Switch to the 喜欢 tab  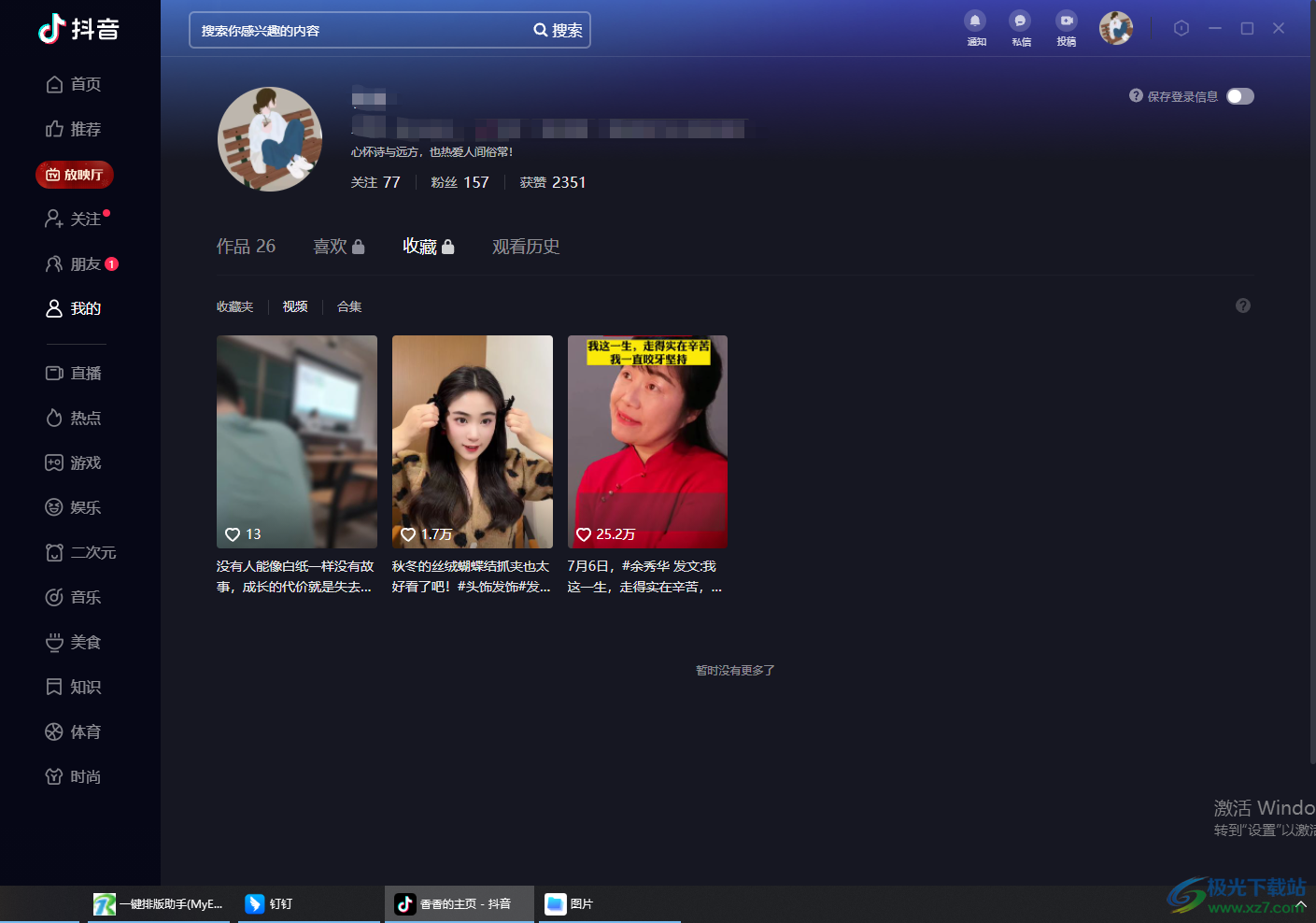332,246
